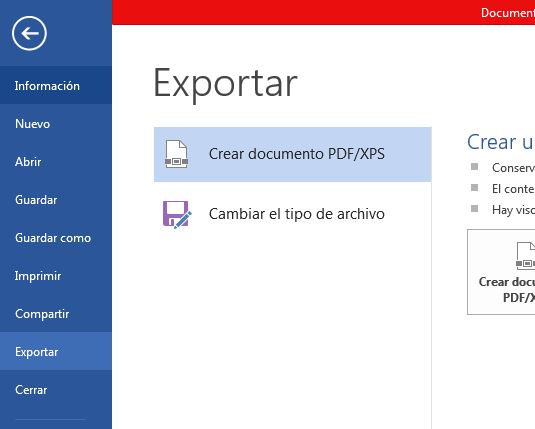Viewport: 535px width, 429px height.
Task: Click the Crear u... section heading
Action: (x=501, y=142)
